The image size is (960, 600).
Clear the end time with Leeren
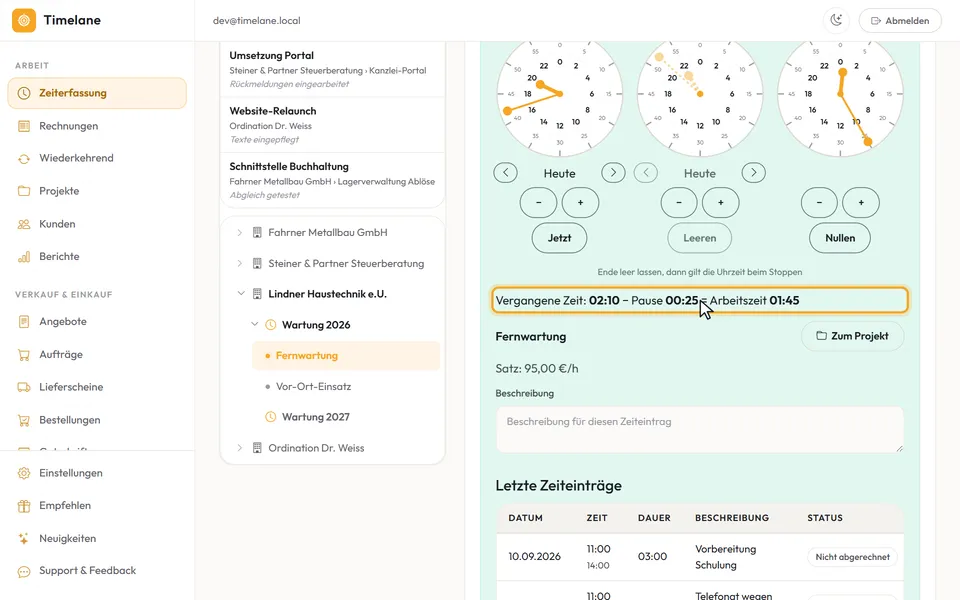(x=700, y=238)
